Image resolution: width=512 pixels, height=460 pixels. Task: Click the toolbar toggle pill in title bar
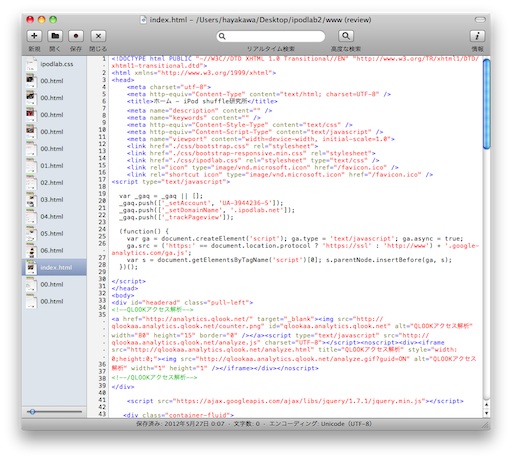480,20
